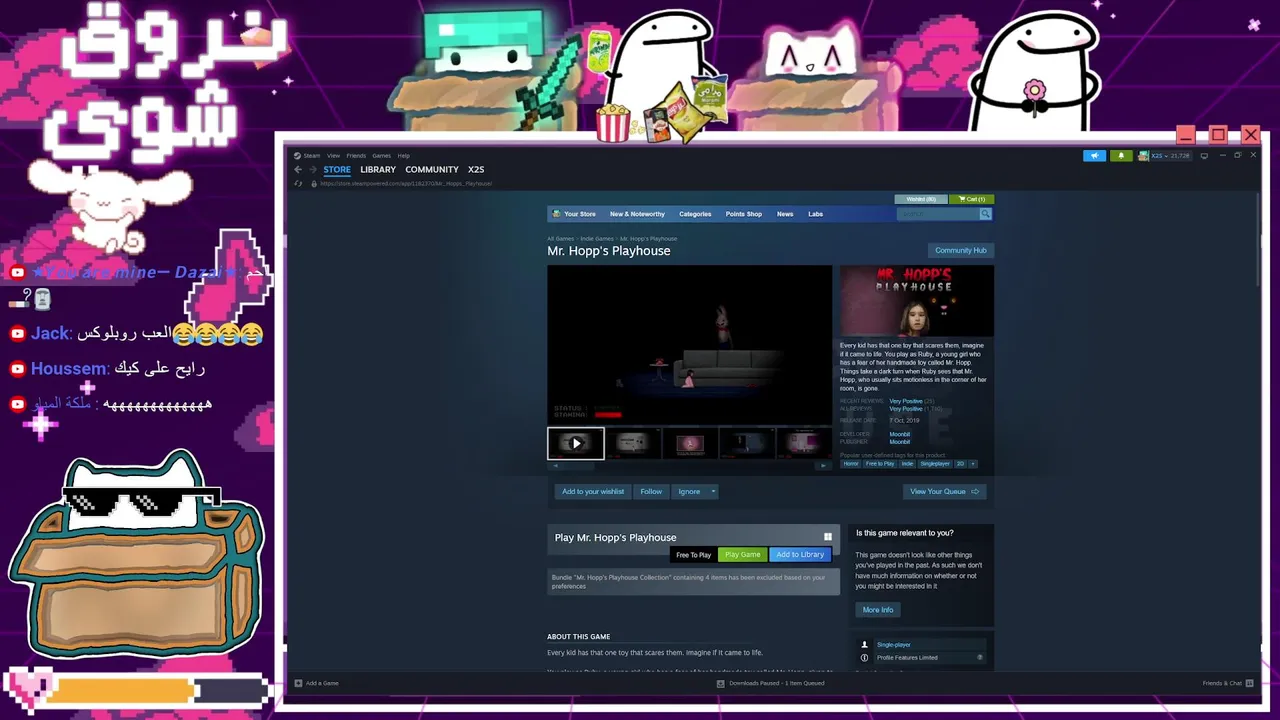
Task: Open the Games menu
Action: pyautogui.click(x=381, y=156)
